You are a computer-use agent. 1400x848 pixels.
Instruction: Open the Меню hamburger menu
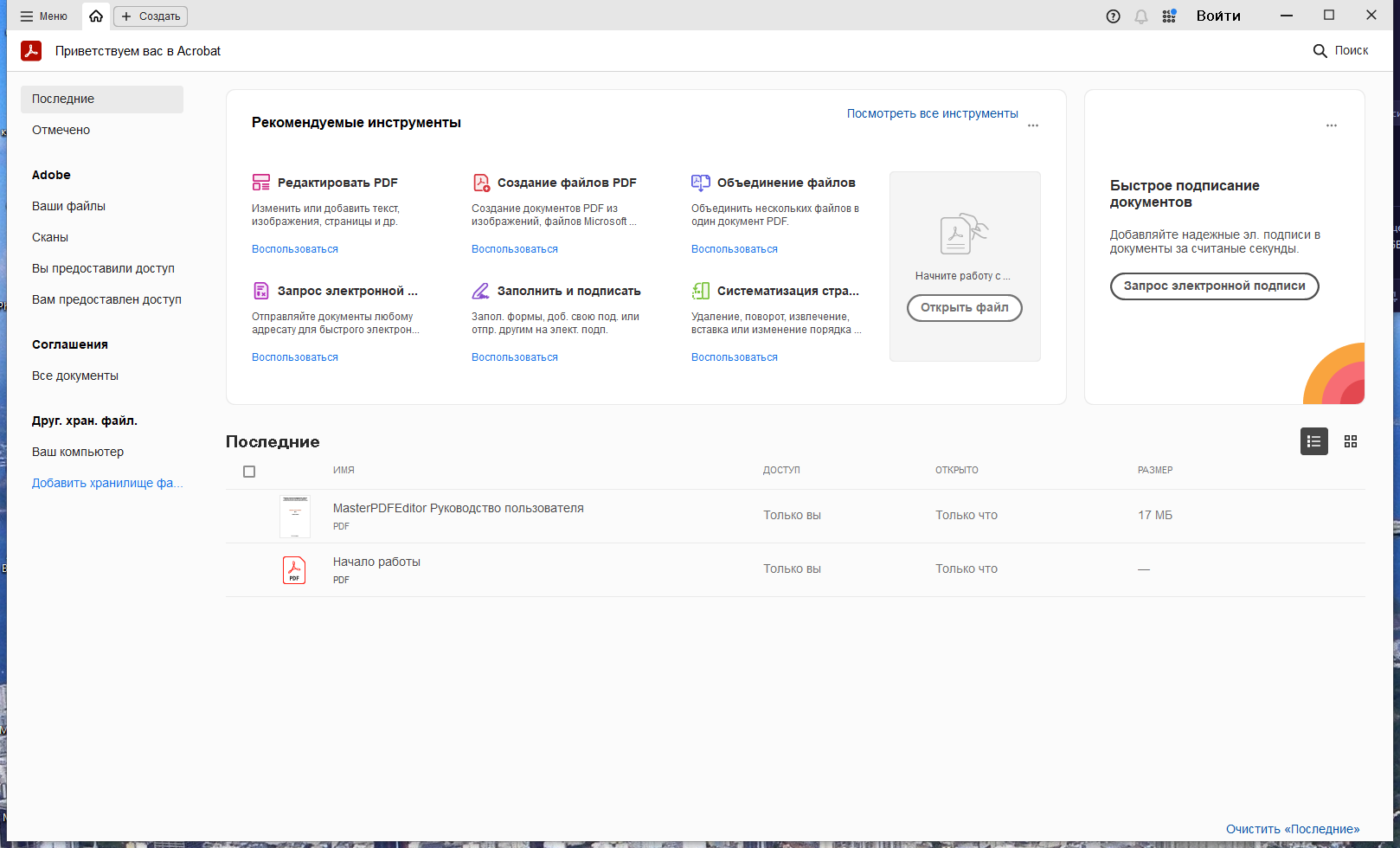43,16
